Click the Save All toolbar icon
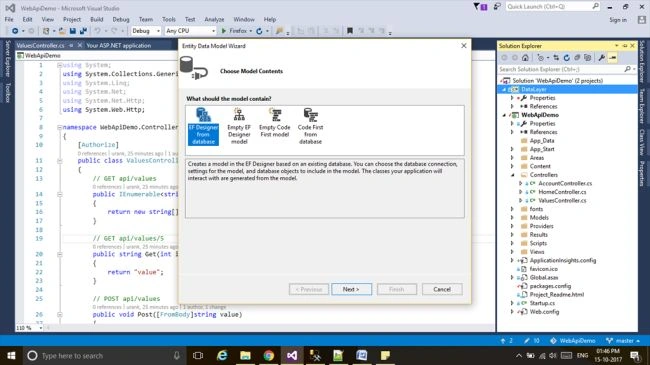Viewport: 650px width, 365px height. click(x=83, y=31)
